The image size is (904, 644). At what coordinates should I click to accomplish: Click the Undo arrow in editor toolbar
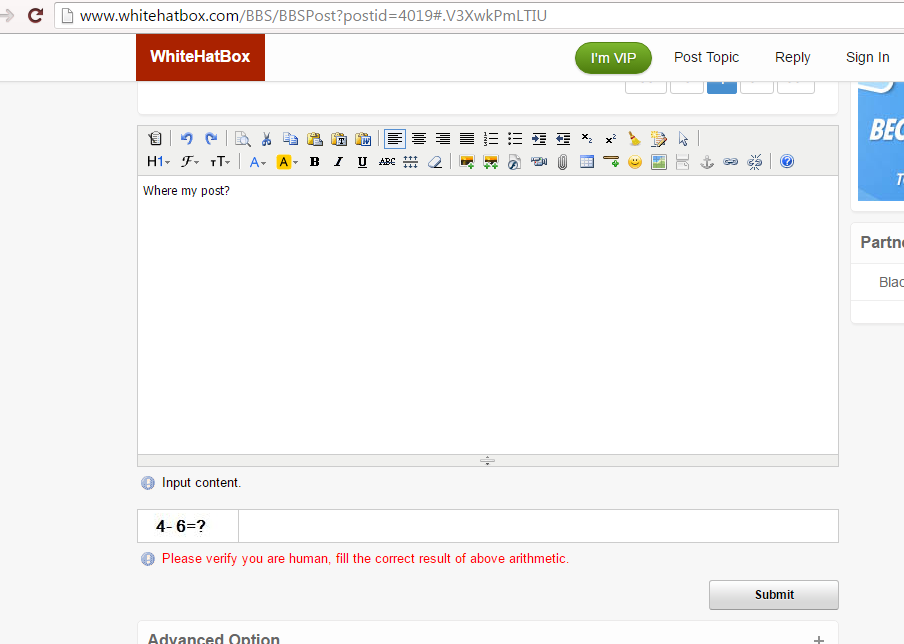coord(186,138)
